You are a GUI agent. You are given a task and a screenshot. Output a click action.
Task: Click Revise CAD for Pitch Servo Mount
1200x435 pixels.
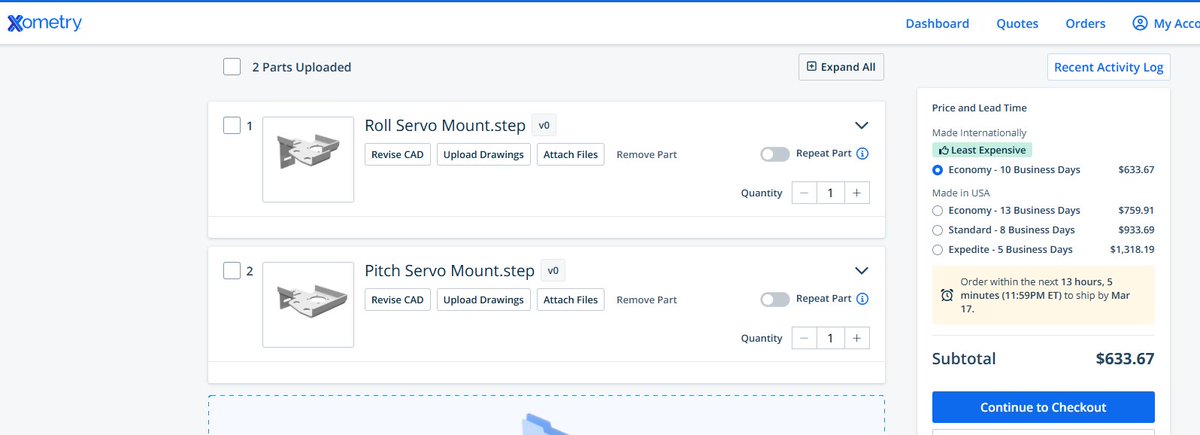[397, 299]
